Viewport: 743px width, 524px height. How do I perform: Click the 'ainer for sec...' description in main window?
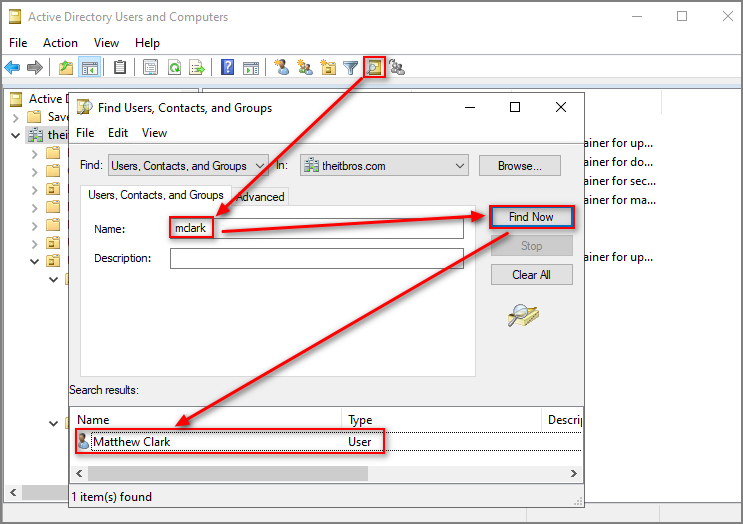620,181
